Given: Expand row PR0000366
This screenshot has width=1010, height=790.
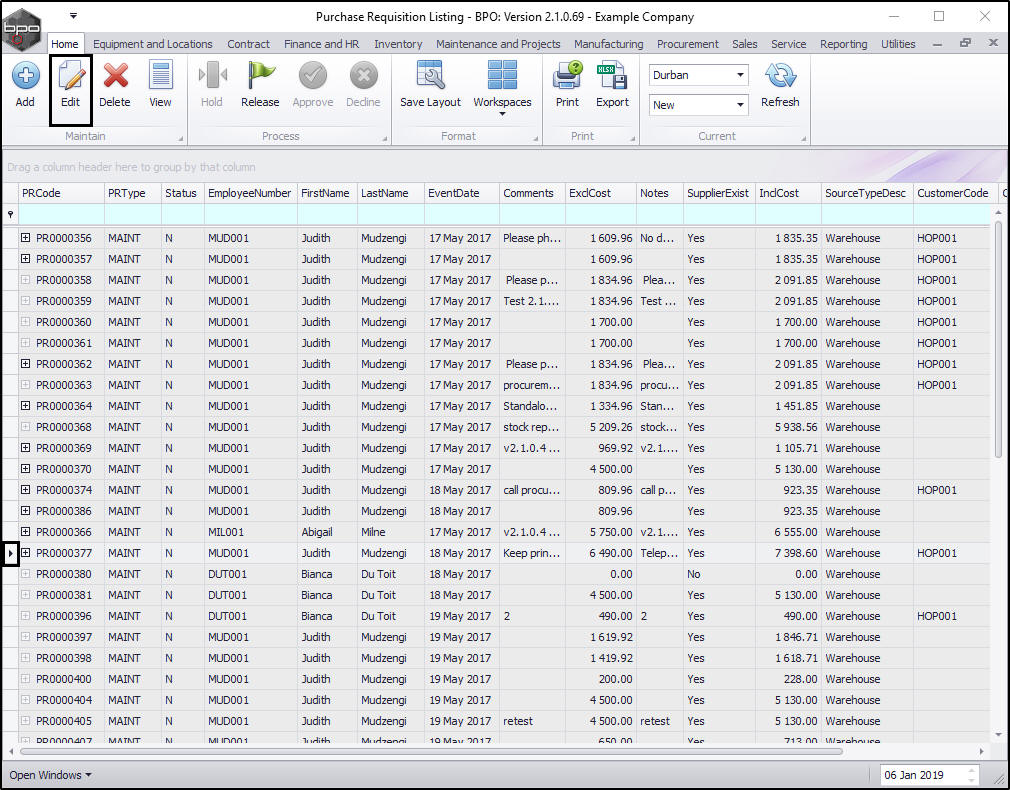Looking at the screenshot, I should click(25, 532).
